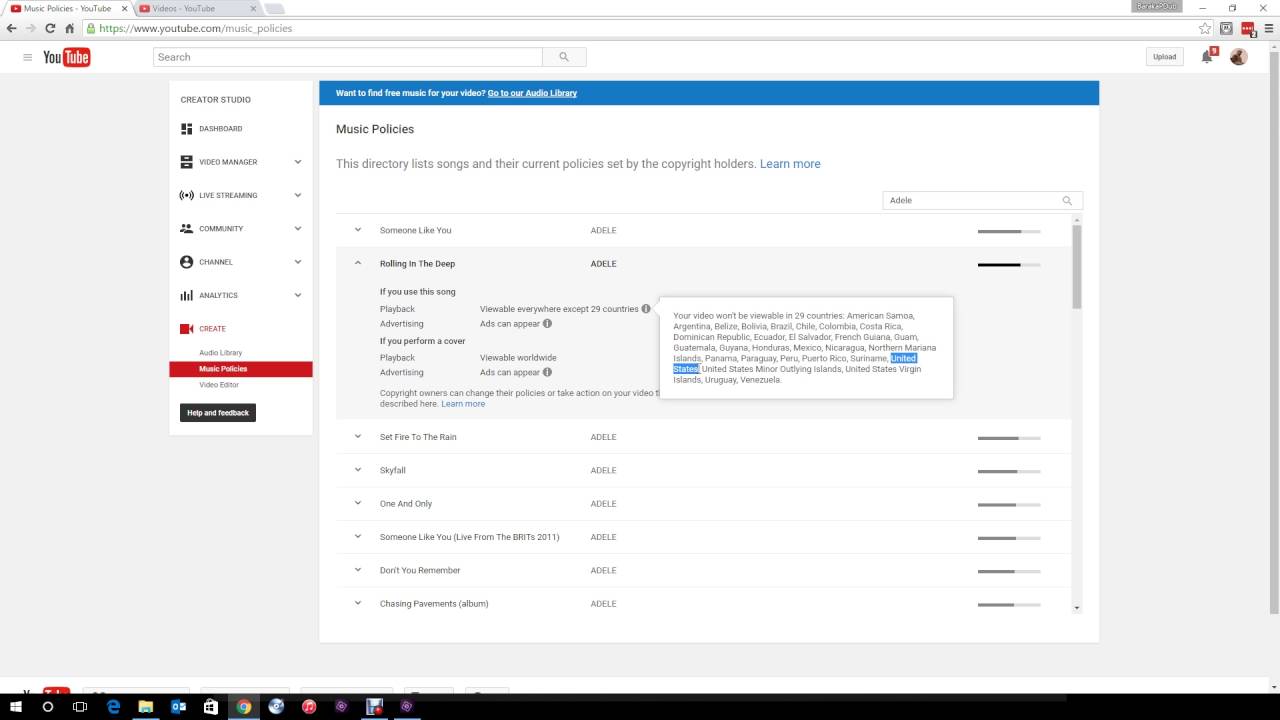Screen dimensions: 1280x720
Task: Click the Community people icon
Action: tap(186, 228)
